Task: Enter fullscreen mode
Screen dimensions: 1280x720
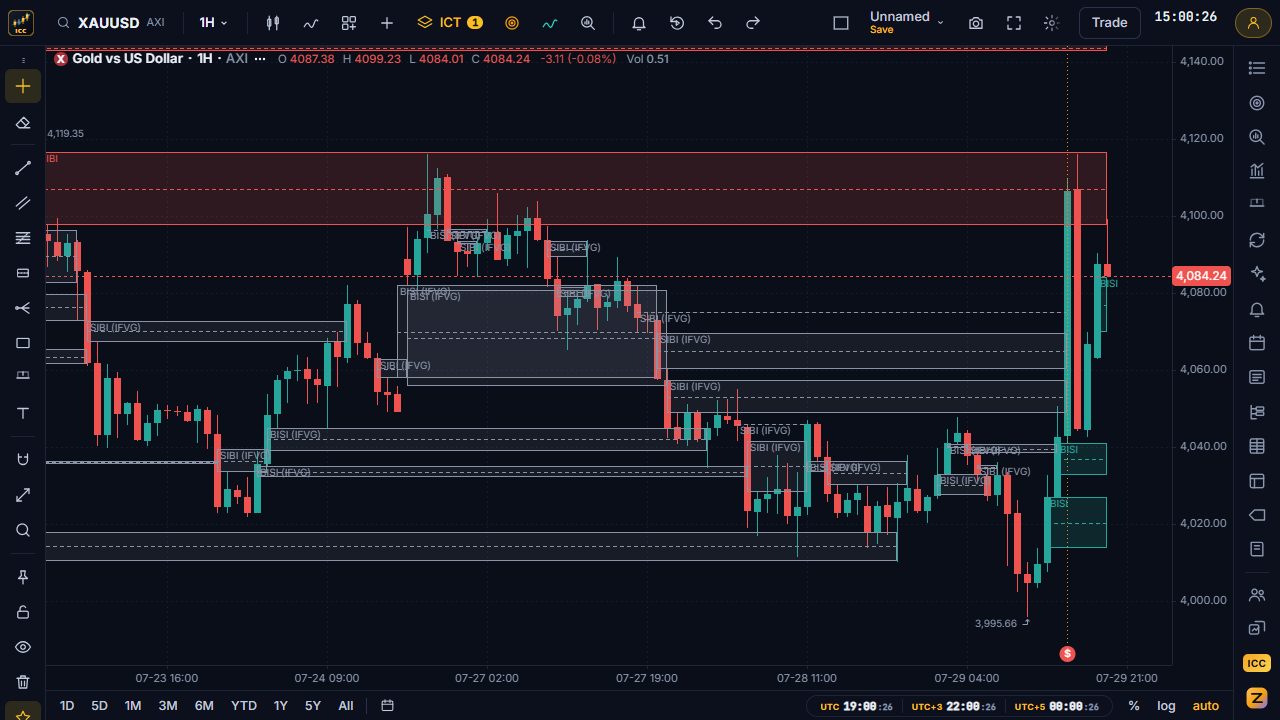Action: click(x=1014, y=22)
